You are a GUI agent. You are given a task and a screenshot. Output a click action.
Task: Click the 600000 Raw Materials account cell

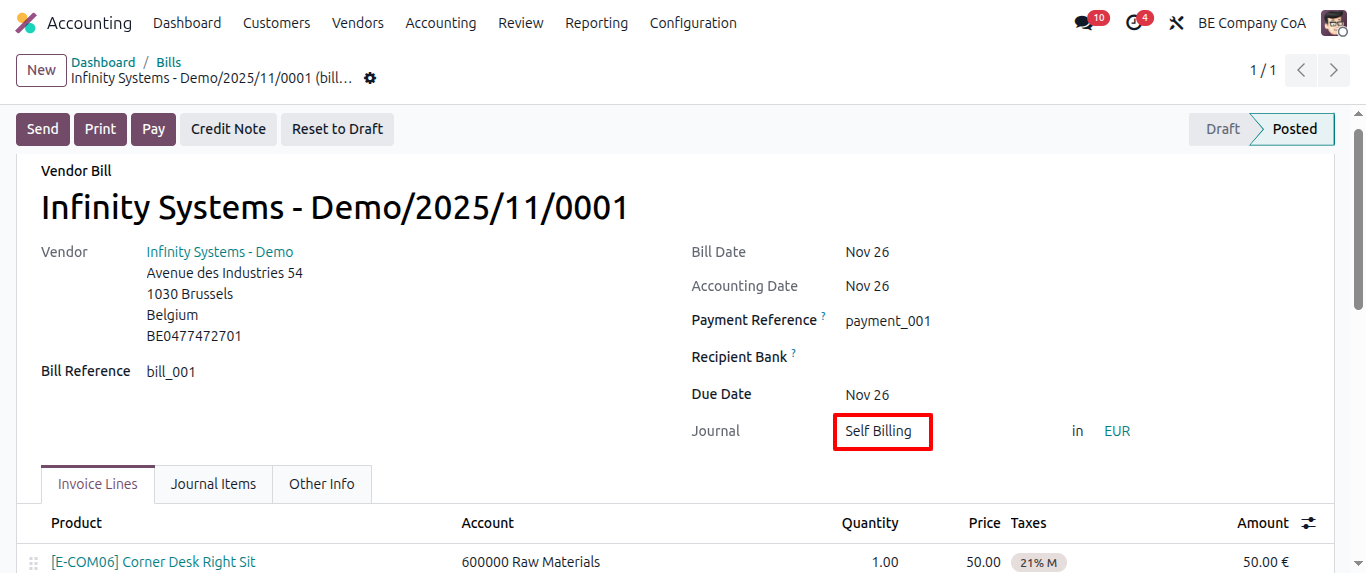pyautogui.click(x=531, y=562)
